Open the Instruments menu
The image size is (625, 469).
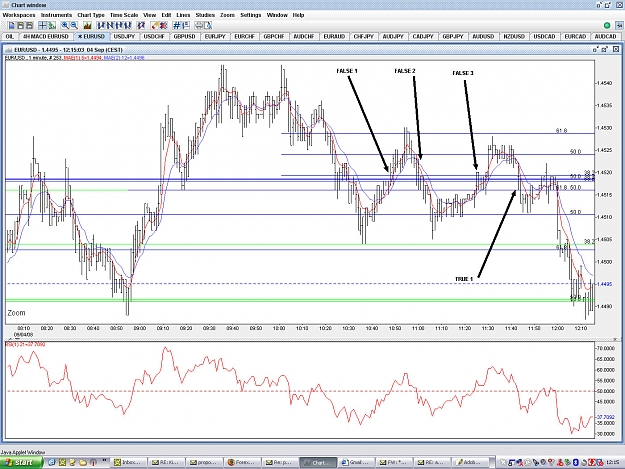point(56,15)
